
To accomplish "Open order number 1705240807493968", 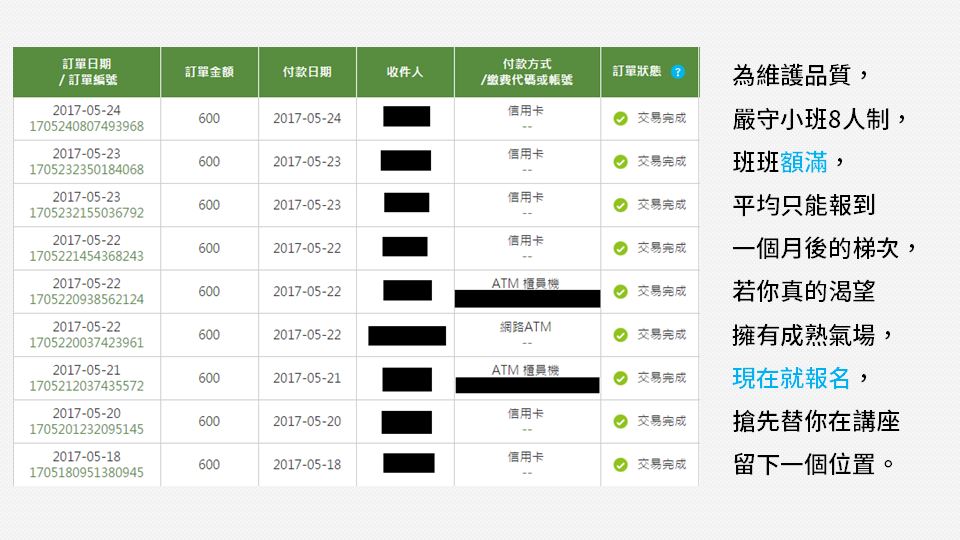I will pos(87,126).
